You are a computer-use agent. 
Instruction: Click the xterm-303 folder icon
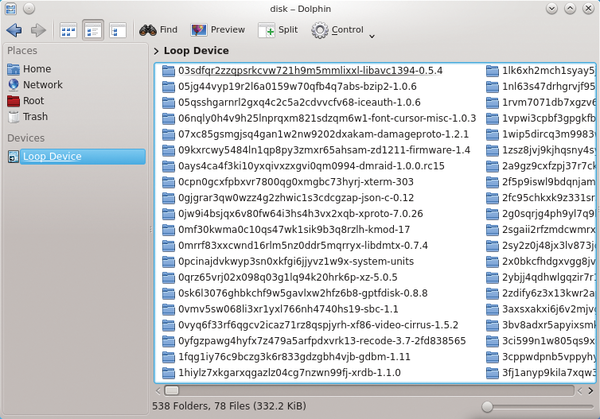pyautogui.click(x=168, y=183)
